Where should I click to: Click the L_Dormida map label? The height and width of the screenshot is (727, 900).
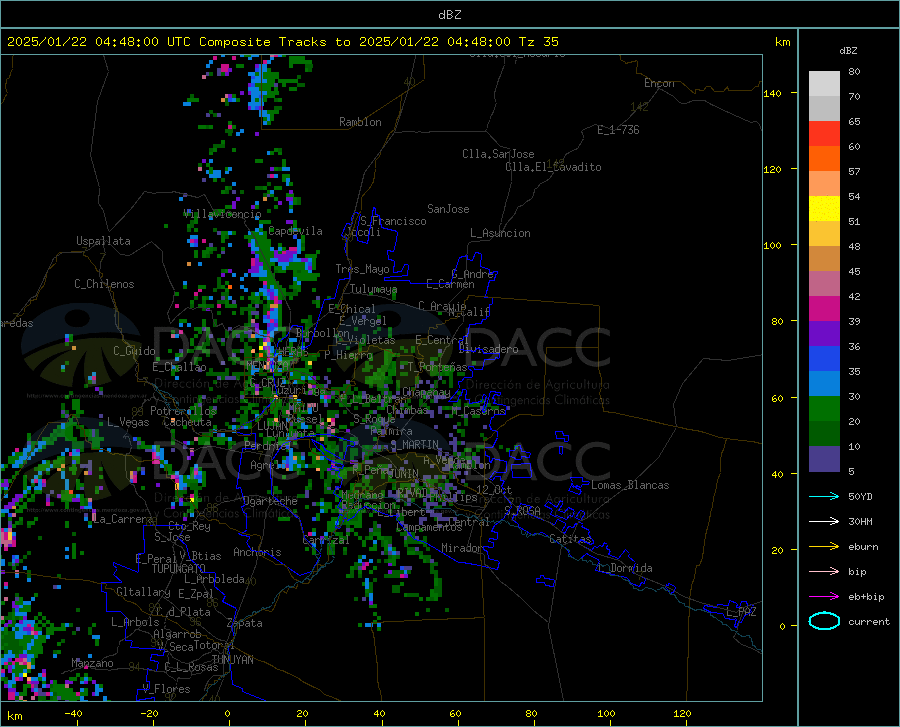[x=624, y=568]
